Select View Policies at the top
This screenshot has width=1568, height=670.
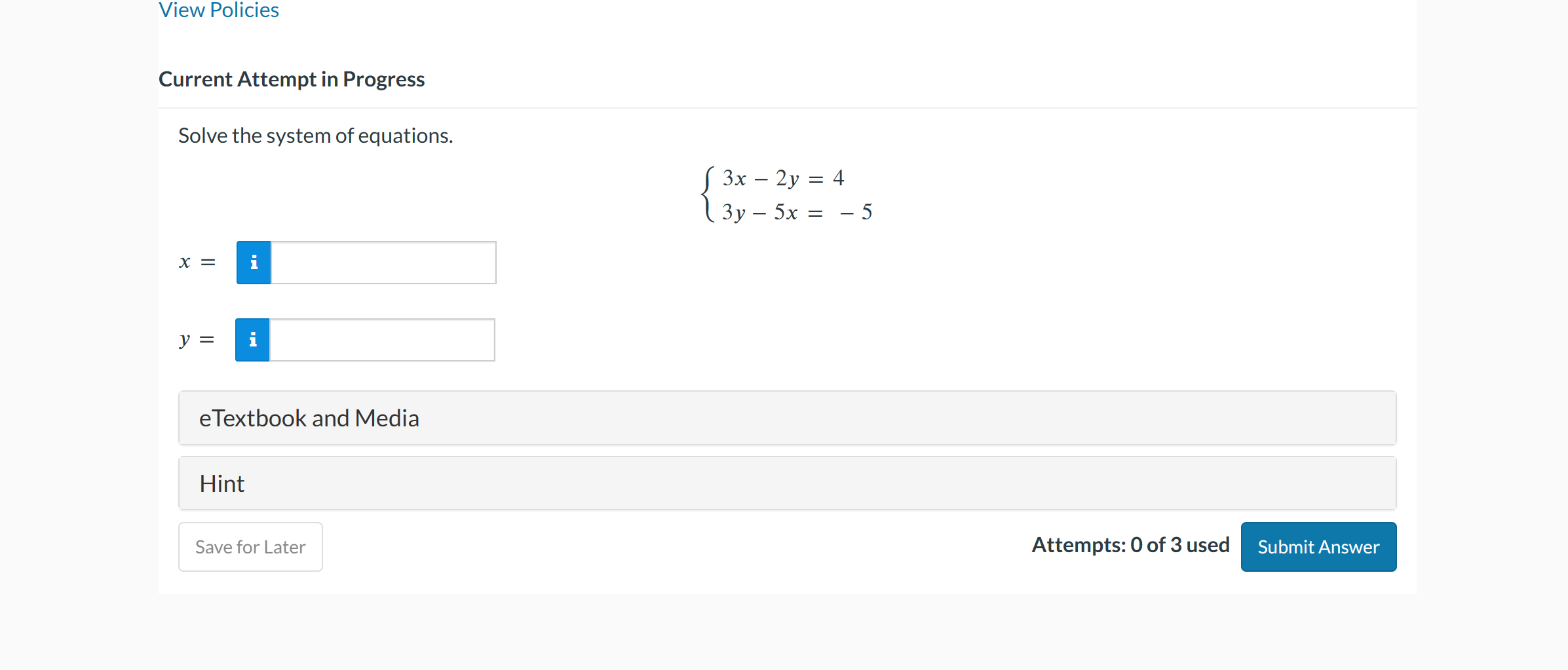[218, 10]
